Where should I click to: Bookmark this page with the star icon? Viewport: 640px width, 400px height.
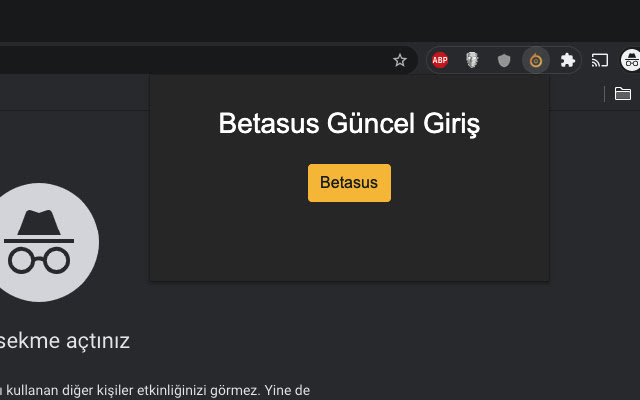tap(400, 60)
